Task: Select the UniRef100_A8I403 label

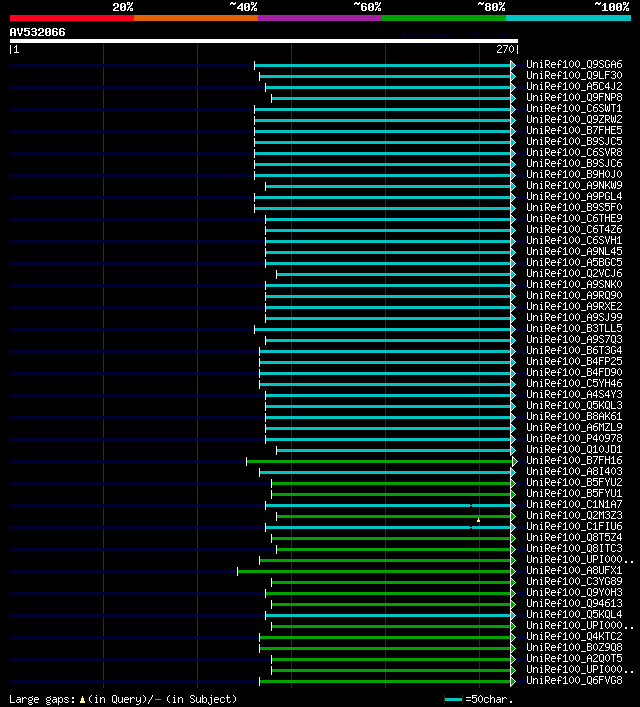Action: pyautogui.click(x=574, y=471)
